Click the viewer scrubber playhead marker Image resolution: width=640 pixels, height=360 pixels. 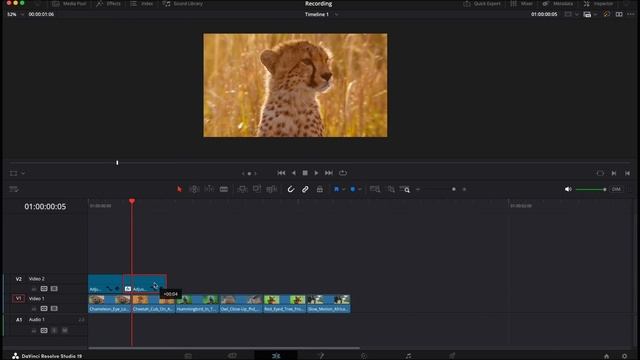117,162
